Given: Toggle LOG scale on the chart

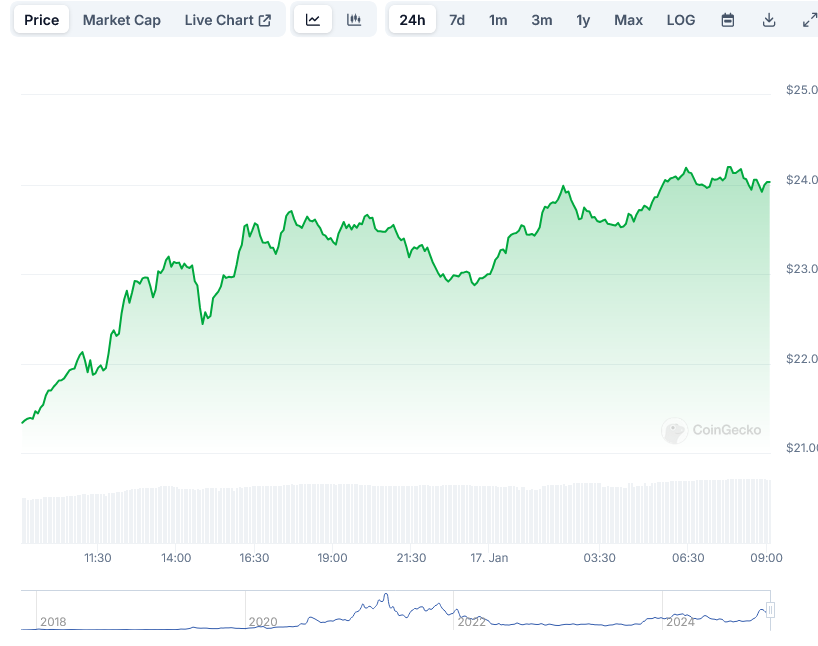Looking at the screenshot, I should (x=680, y=20).
